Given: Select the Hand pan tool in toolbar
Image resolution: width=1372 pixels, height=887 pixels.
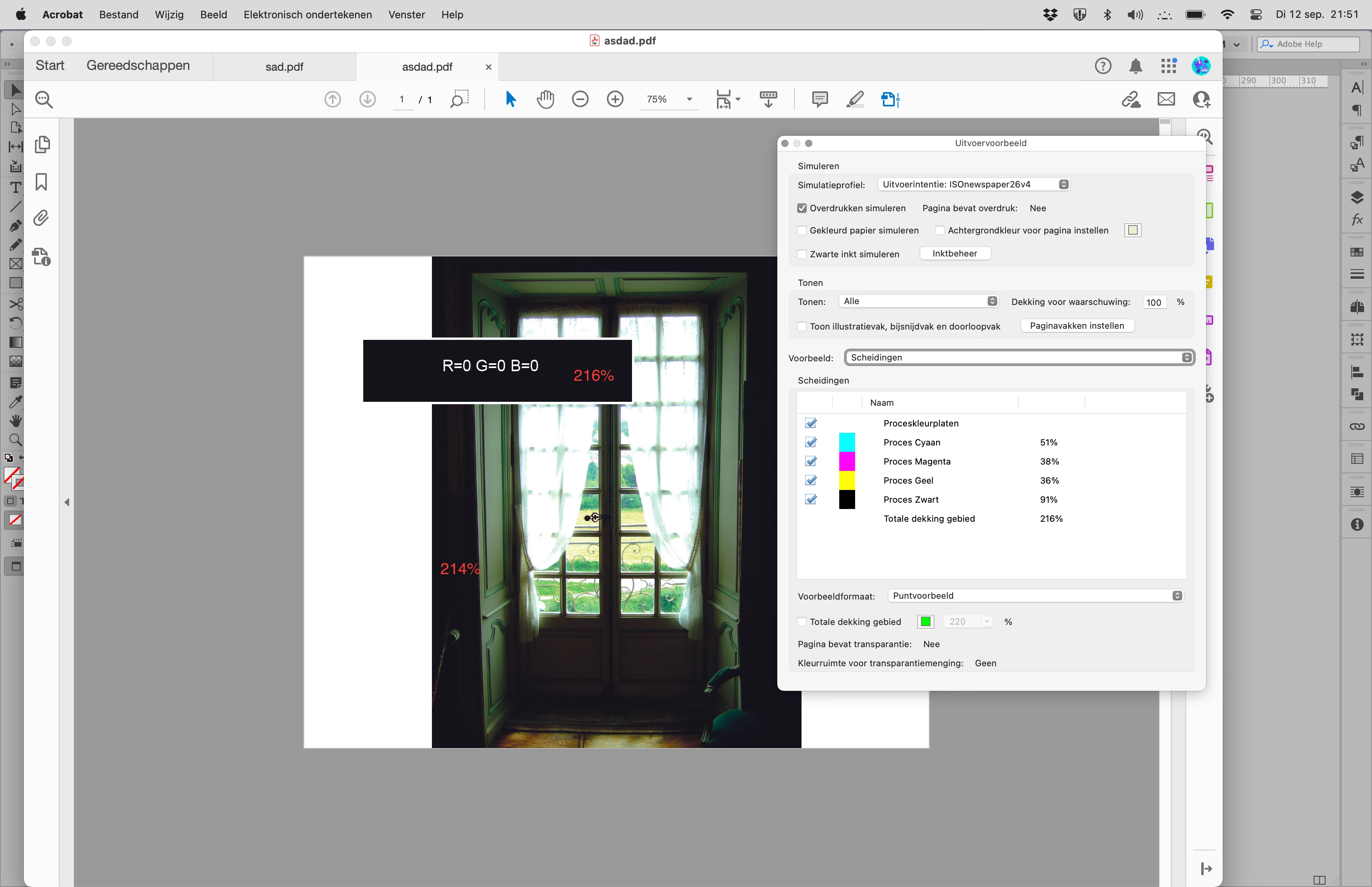Looking at the screenshot, I should click(x=545, y=100).
